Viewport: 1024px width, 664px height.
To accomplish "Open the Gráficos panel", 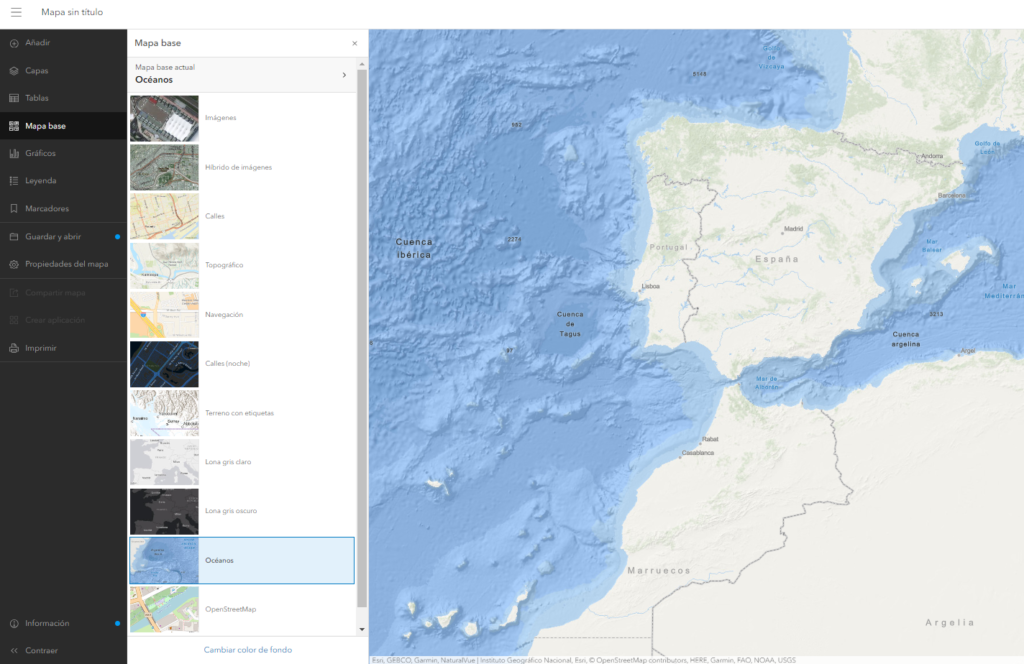I will tap(40, 152).
